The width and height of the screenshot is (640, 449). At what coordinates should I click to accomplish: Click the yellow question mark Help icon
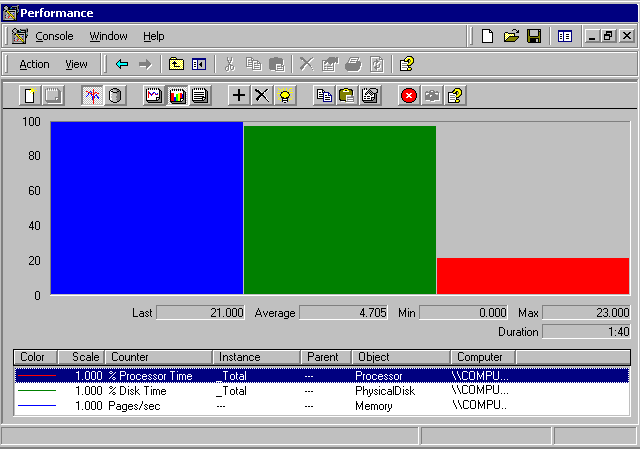click(455, 95)
